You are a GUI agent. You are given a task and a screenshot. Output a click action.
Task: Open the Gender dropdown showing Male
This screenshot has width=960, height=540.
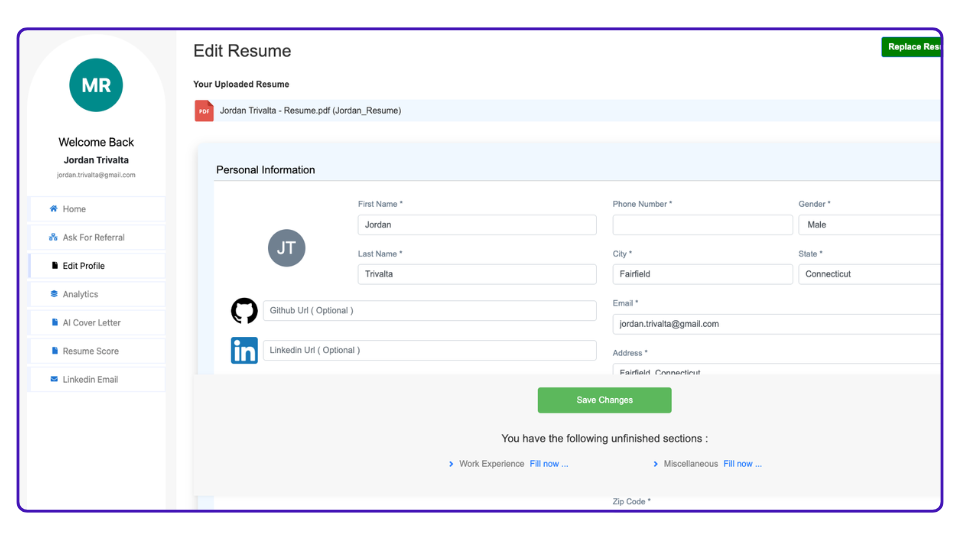click(868, 225)
